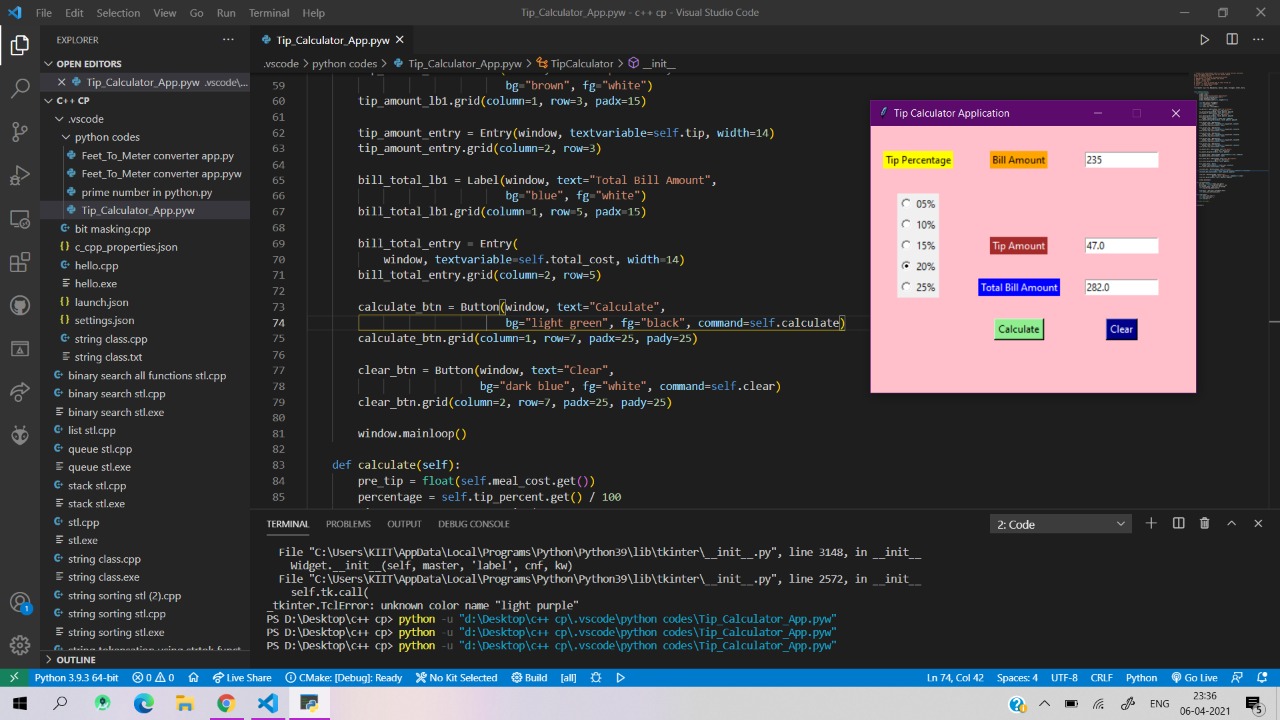The height and width of the screenshot is (720, 1280).
Task: Open the Terminal menu
Action: pos(268,13)
